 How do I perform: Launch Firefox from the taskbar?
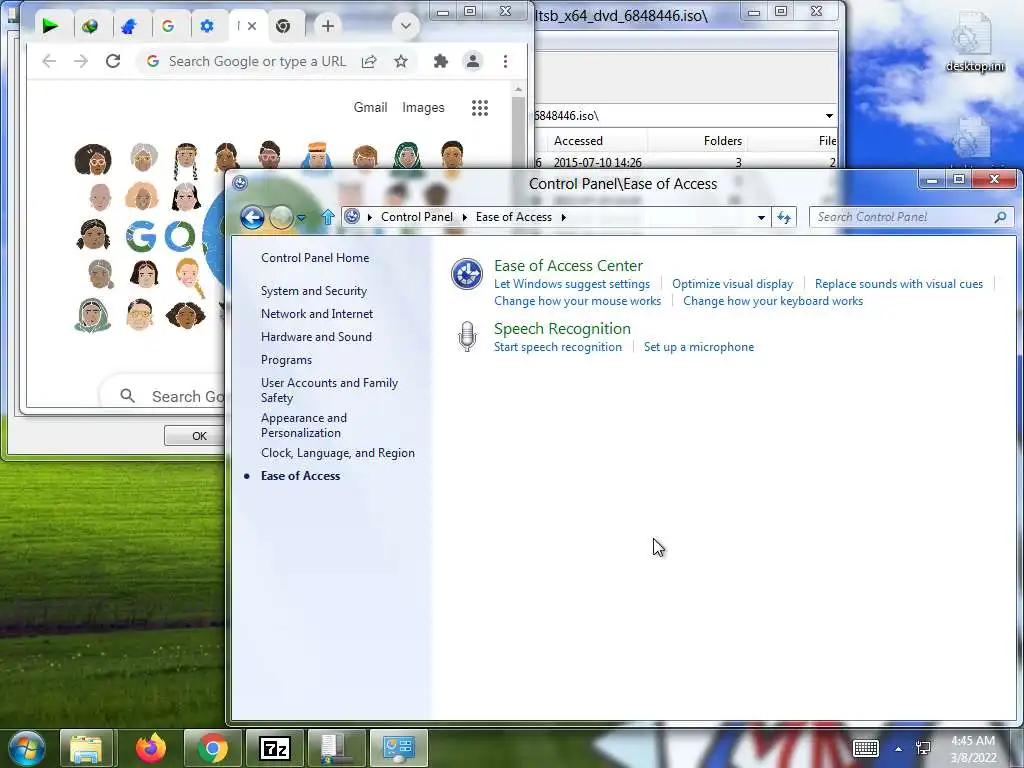pos(151,748)
